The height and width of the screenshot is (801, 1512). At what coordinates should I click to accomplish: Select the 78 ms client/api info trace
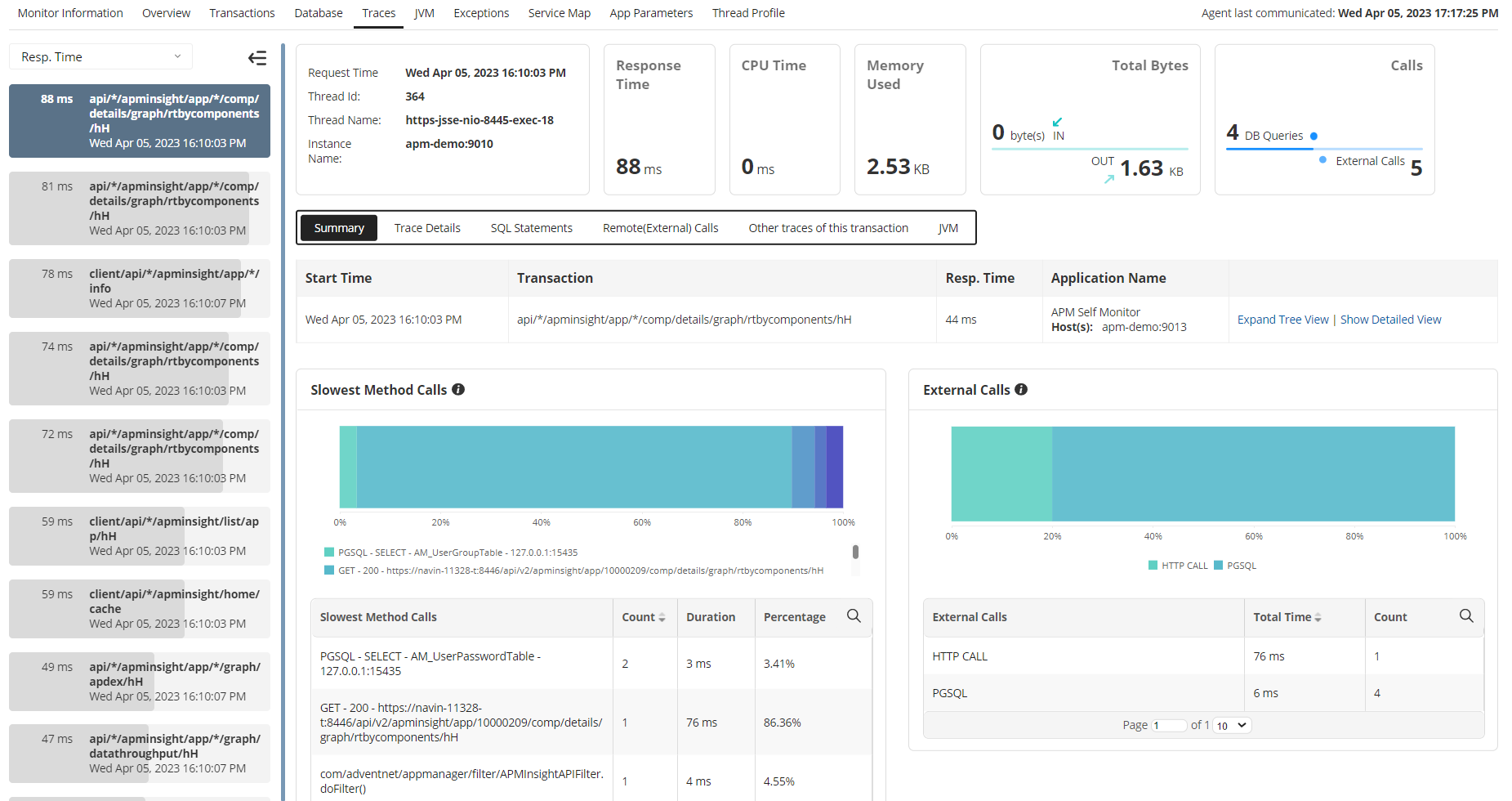[139, 289]
